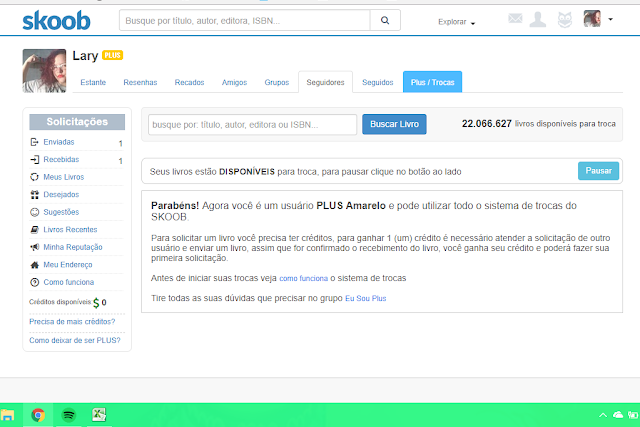Click the Chrome icon in the taskbar

(38, 415)
